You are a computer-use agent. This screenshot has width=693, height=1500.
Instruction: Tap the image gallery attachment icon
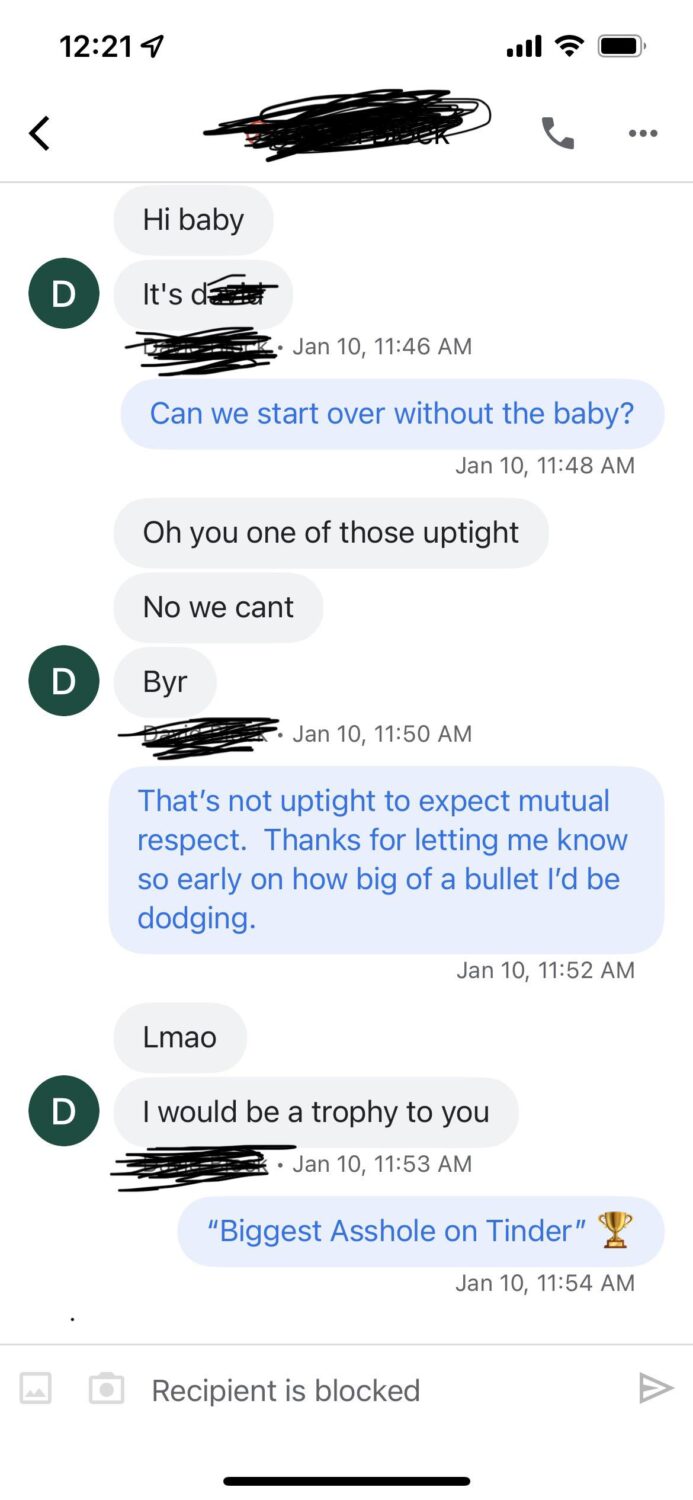(x=36, y=1388)
